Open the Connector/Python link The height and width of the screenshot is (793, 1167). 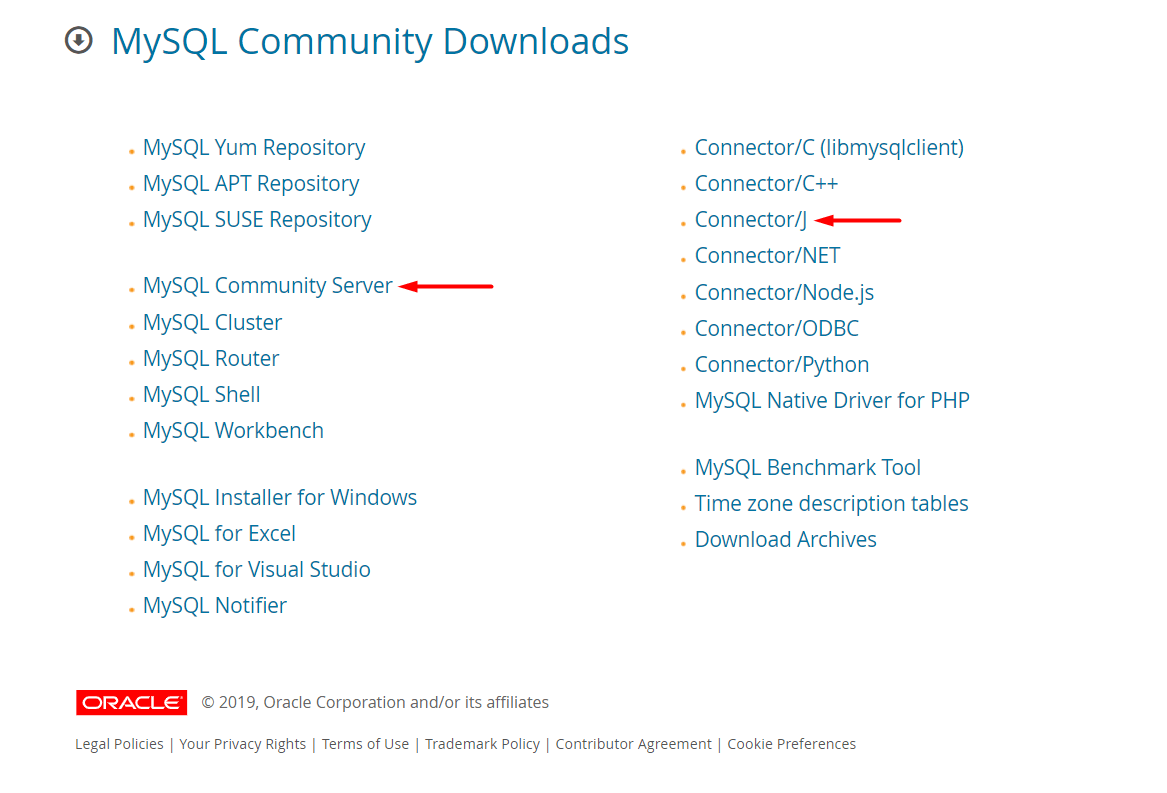click(x=782, y=364)
